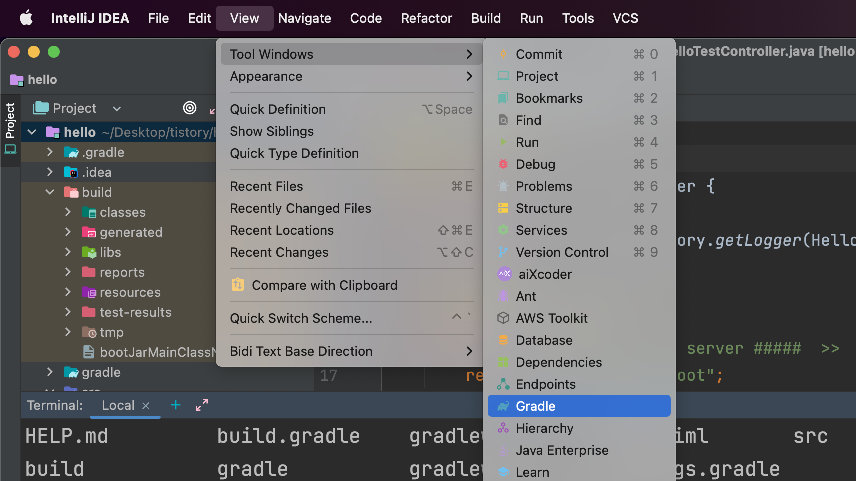Click the Ant icon in submenu

[x=503, y=296]
